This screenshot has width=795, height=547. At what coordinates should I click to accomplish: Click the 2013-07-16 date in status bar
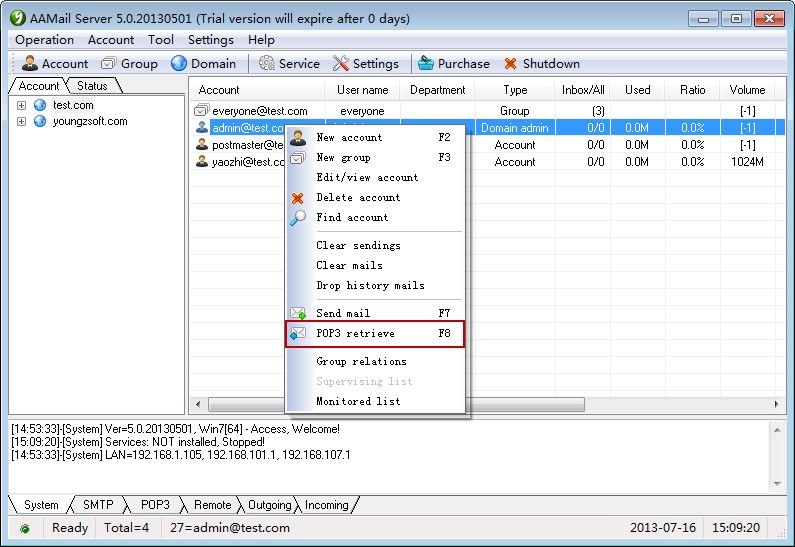pos(663,528)
